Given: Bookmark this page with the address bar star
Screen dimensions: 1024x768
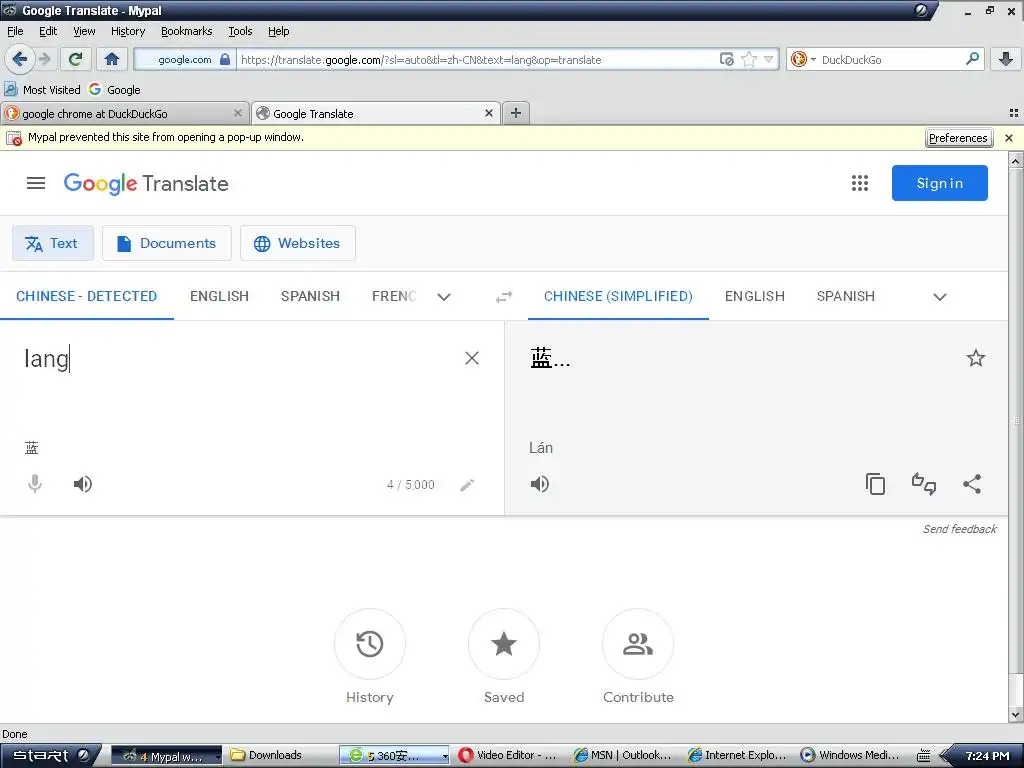Looking at the screenshot, I should point(749,59).
